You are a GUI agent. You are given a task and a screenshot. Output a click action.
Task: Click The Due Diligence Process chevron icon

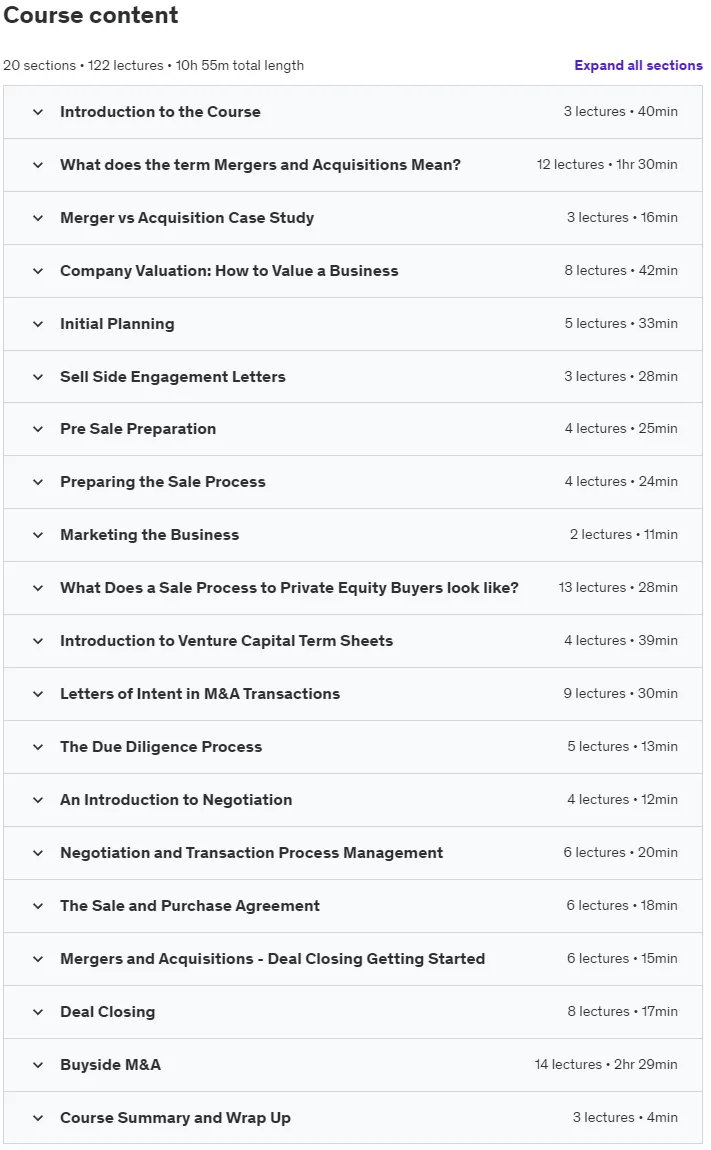click(38, 747)
